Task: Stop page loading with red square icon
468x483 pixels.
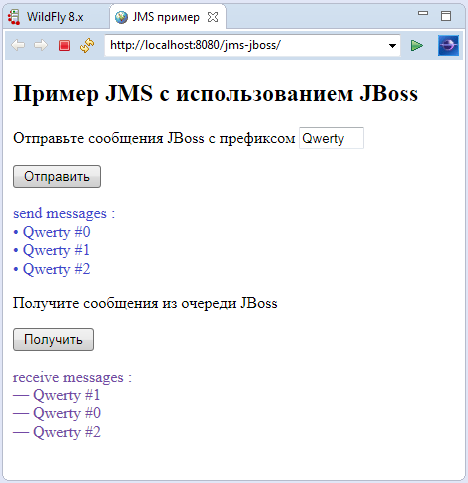Action: 64,45
